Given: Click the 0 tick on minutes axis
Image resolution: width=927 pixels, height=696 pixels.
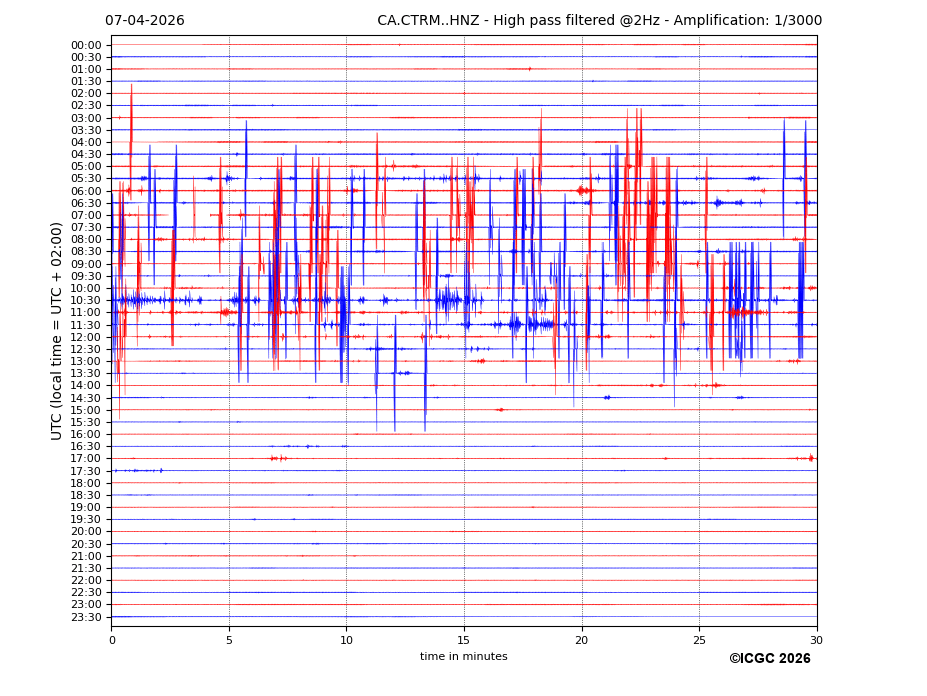Looking at the screenshot, I should point(112,639).
